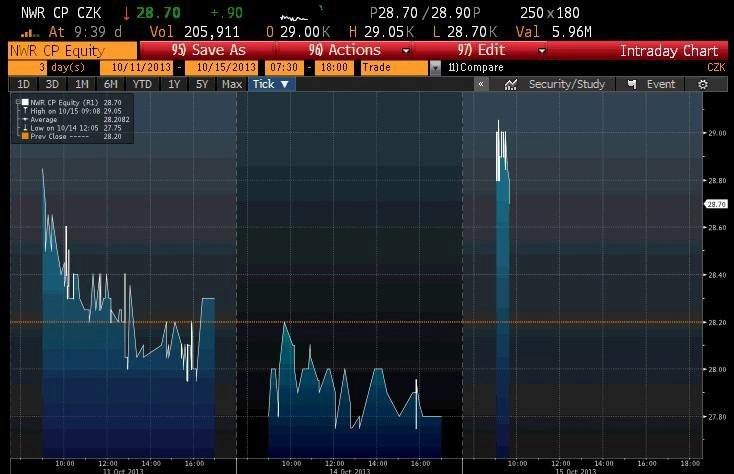Open the Trade type dropdown arrow
This screenshot has height=474, width=734.
(435, 68)
